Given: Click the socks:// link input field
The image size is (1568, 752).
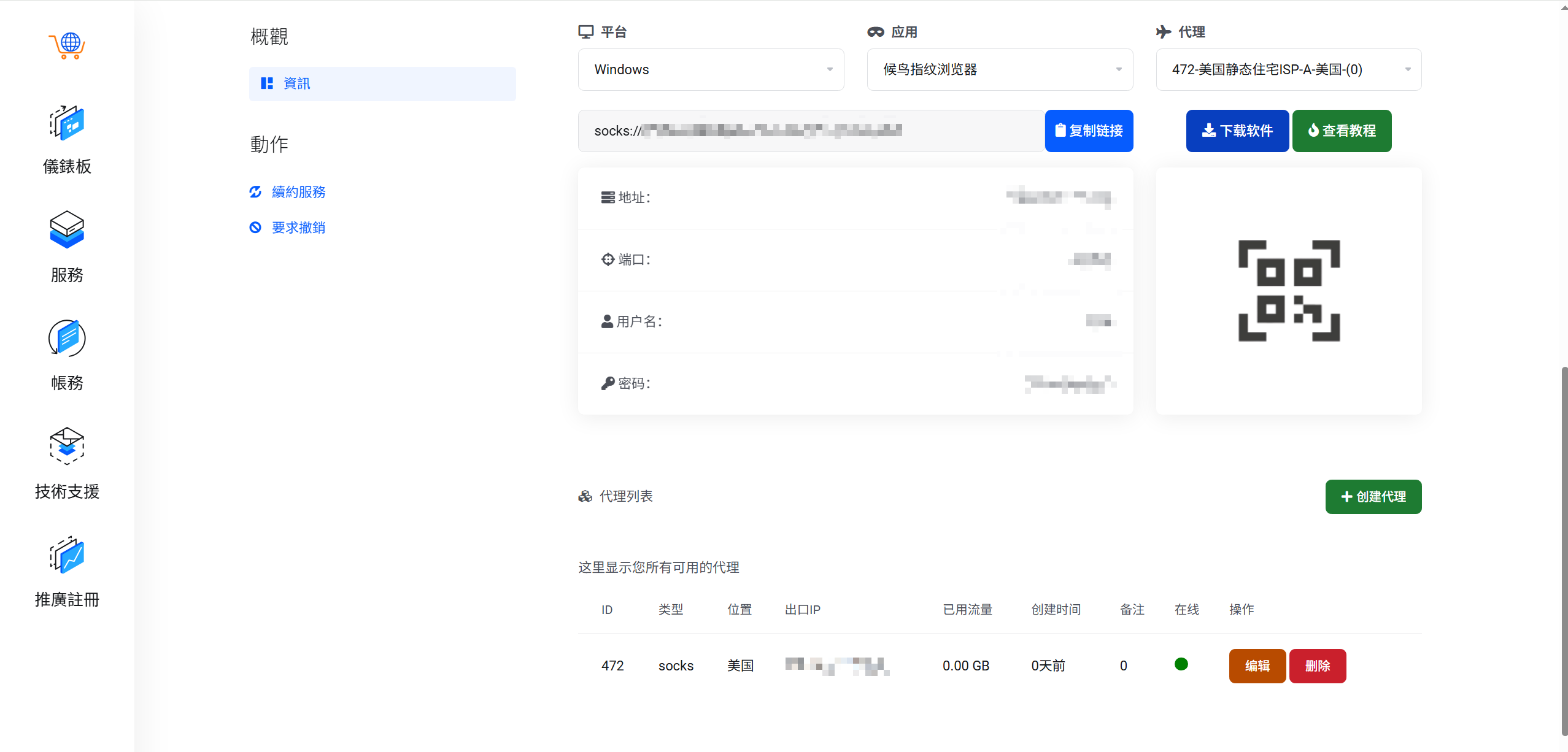Looking at the screenshot, I should point(811,131).
